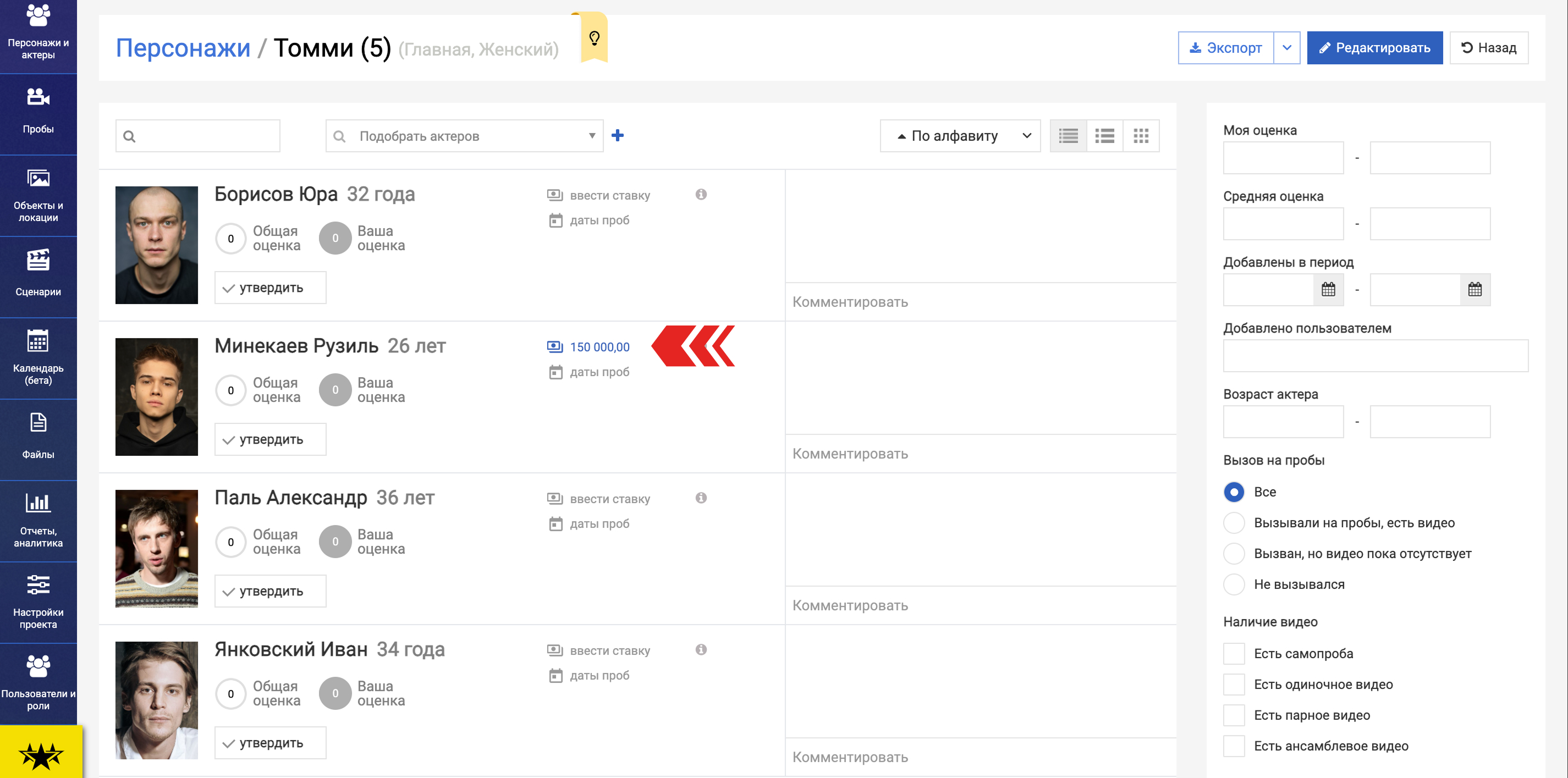
Task: Click info icon in Паль Александр row
Action: [701, 498]
